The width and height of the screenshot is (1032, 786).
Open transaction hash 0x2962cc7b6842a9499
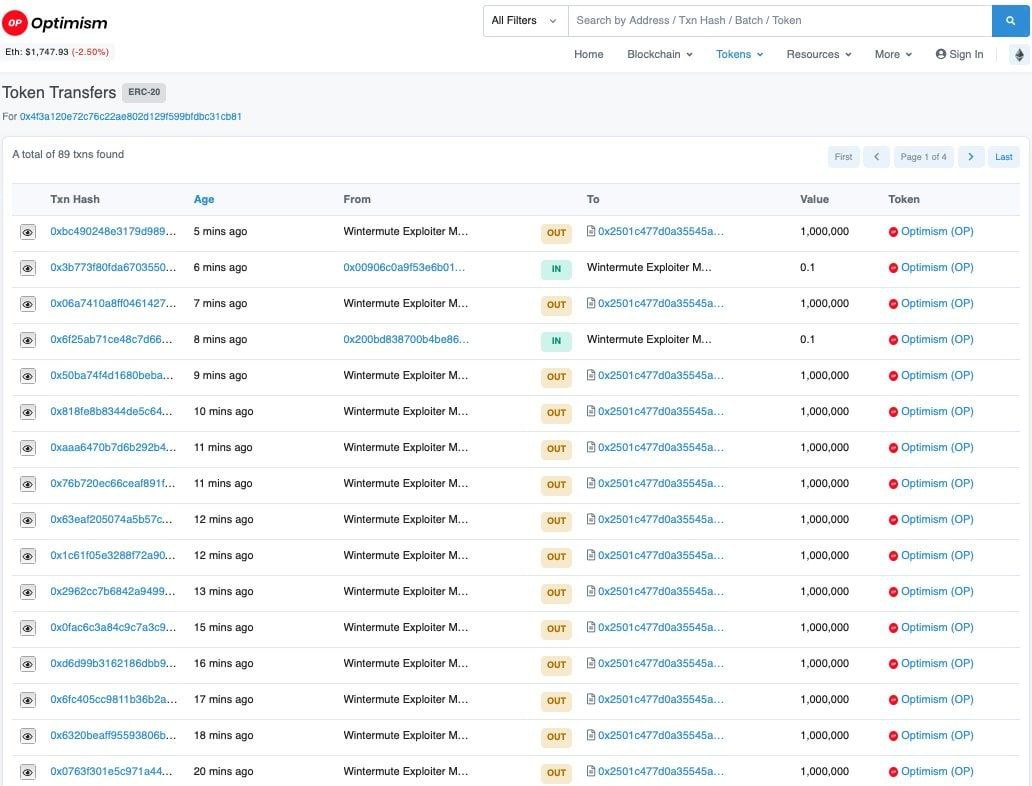click(113, 591)
